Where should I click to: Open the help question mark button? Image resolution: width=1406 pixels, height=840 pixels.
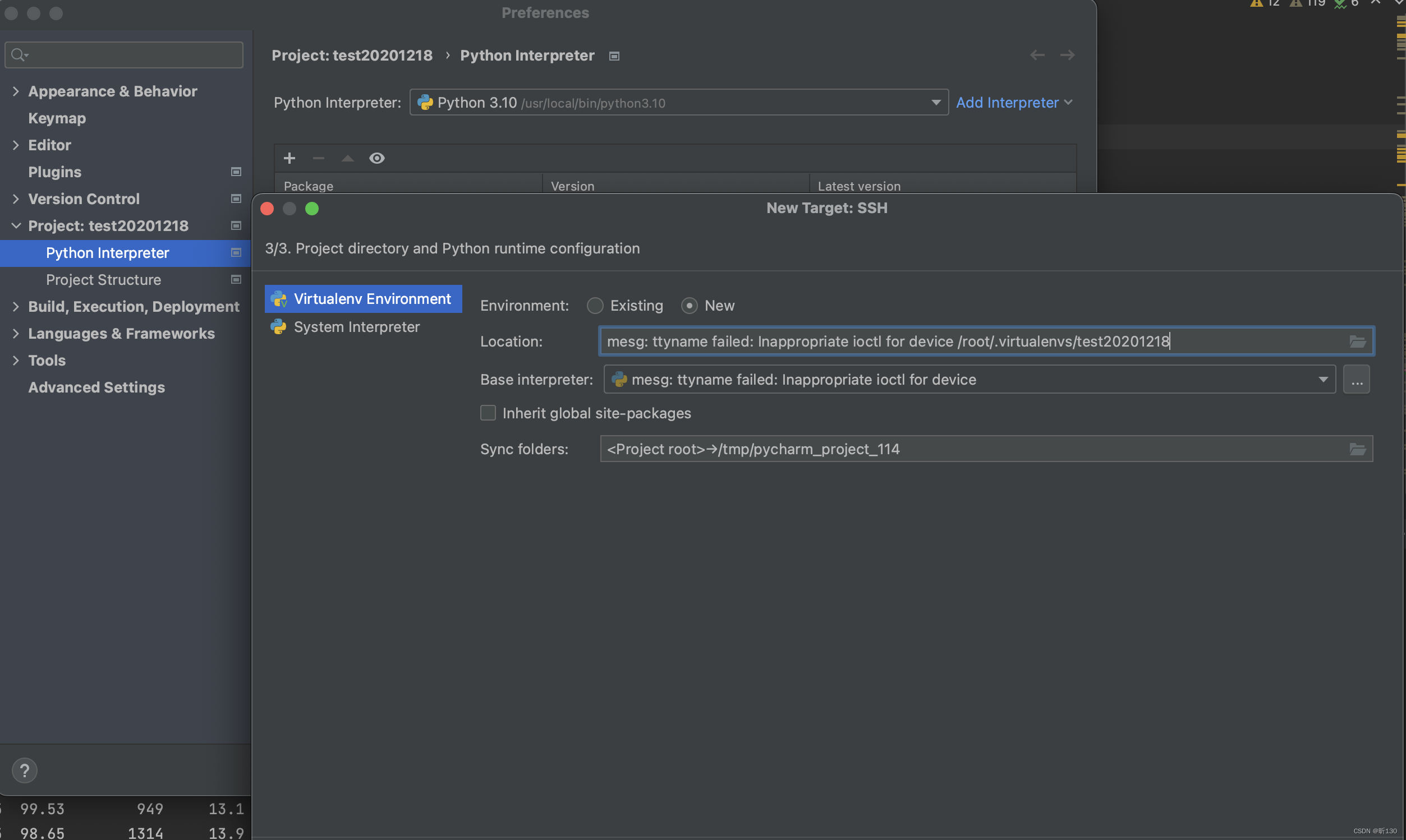24,770
